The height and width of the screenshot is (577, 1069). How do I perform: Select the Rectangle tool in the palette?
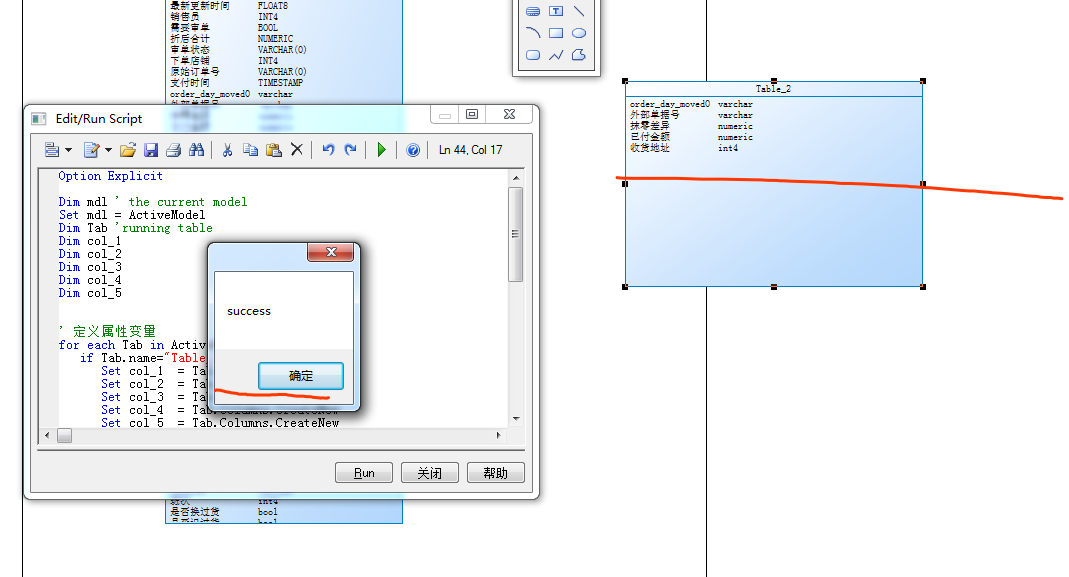coord(556,33)
